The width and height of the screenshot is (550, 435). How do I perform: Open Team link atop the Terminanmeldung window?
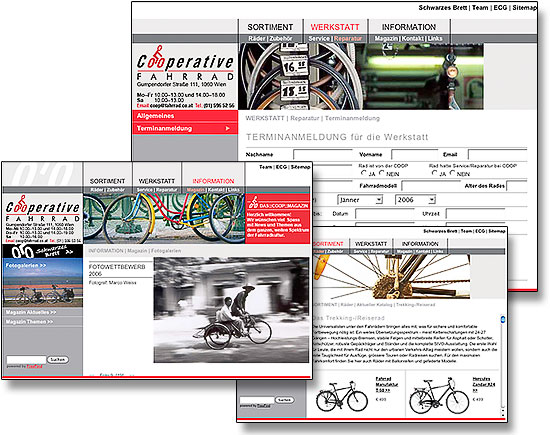point(480,7)
